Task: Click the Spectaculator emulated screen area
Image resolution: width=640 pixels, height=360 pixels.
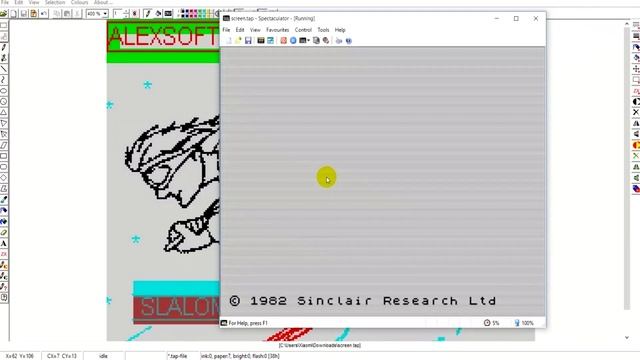Action: pos(383,182)
